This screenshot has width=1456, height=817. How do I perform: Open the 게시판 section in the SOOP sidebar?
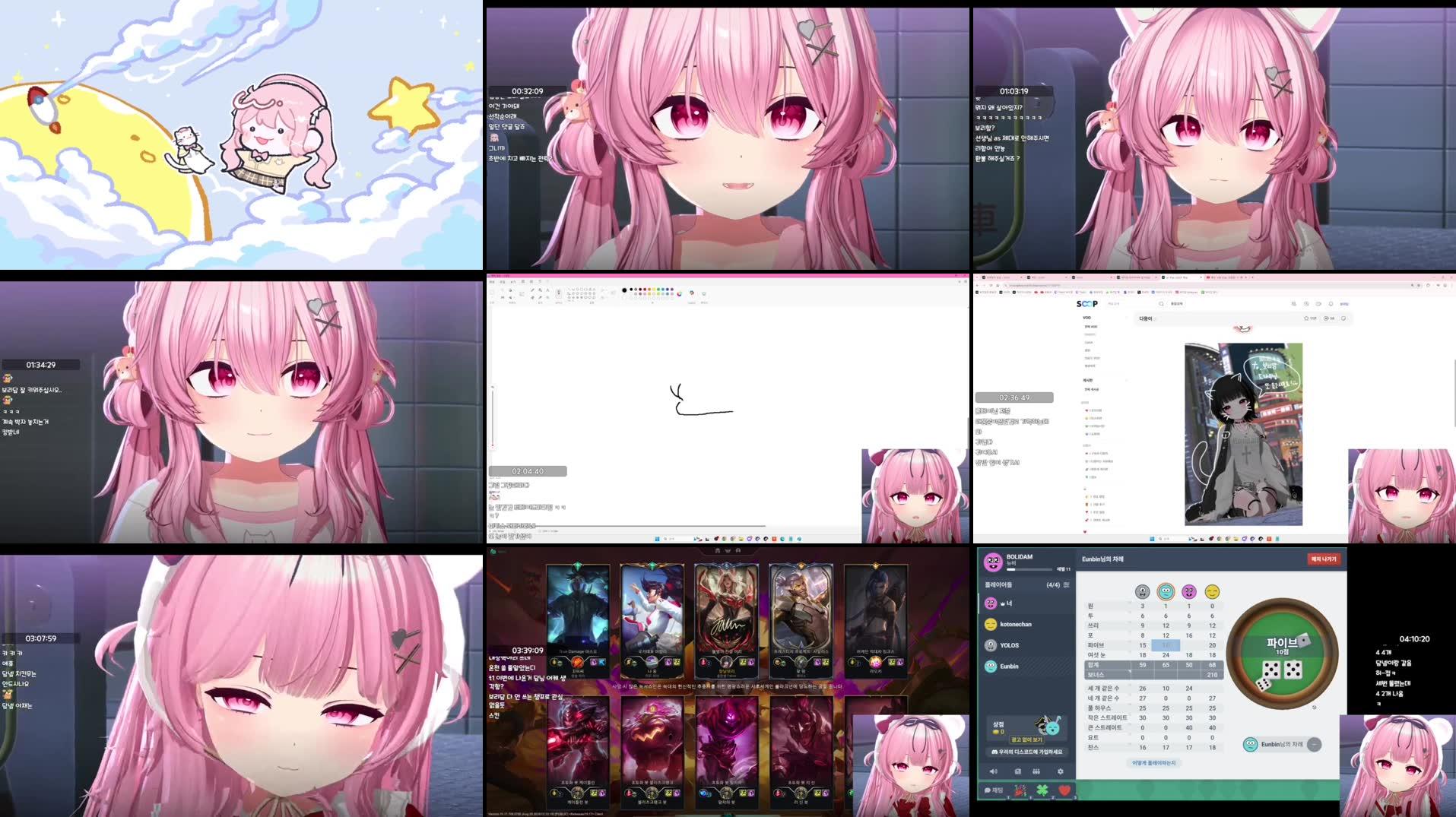coord(1088,380)
